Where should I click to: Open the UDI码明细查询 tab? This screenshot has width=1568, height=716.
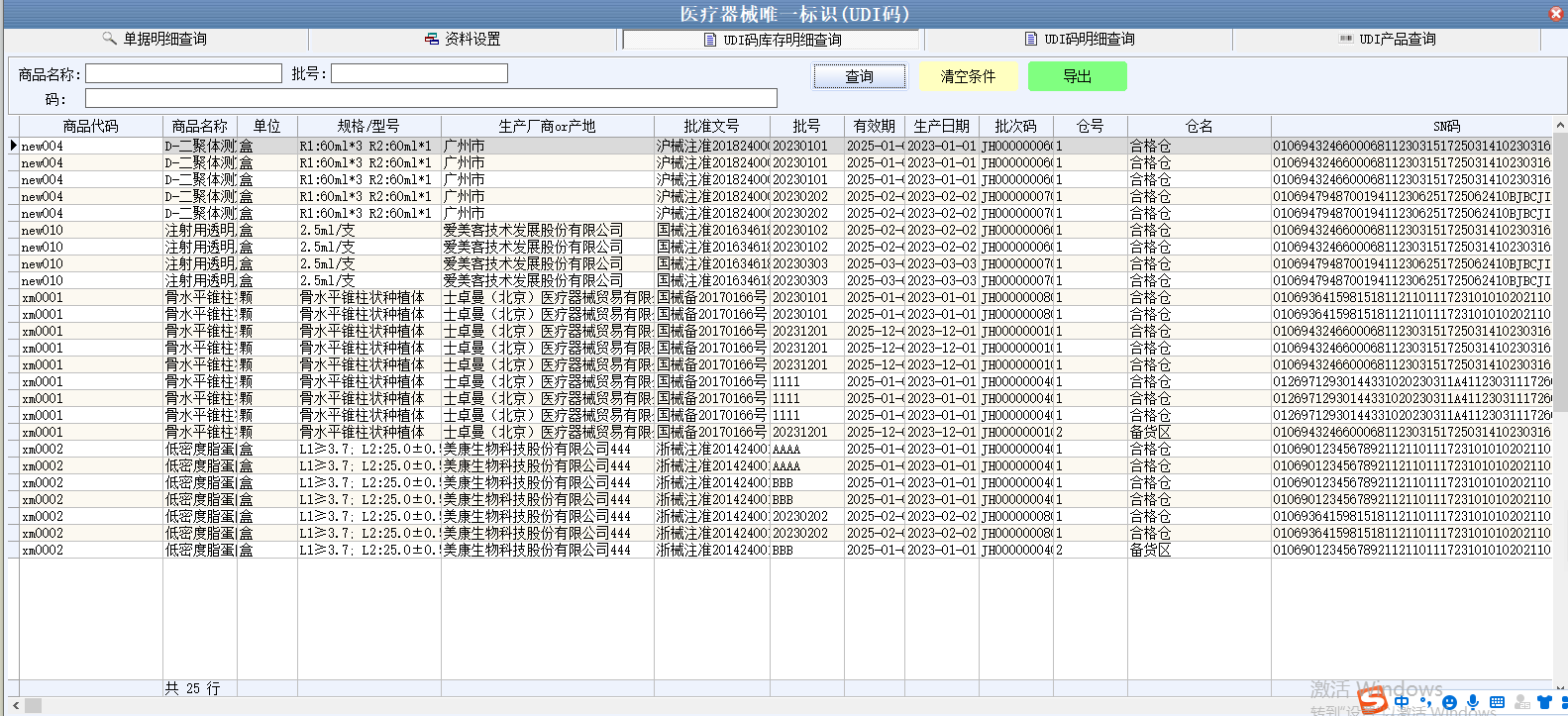[1080, 40]
